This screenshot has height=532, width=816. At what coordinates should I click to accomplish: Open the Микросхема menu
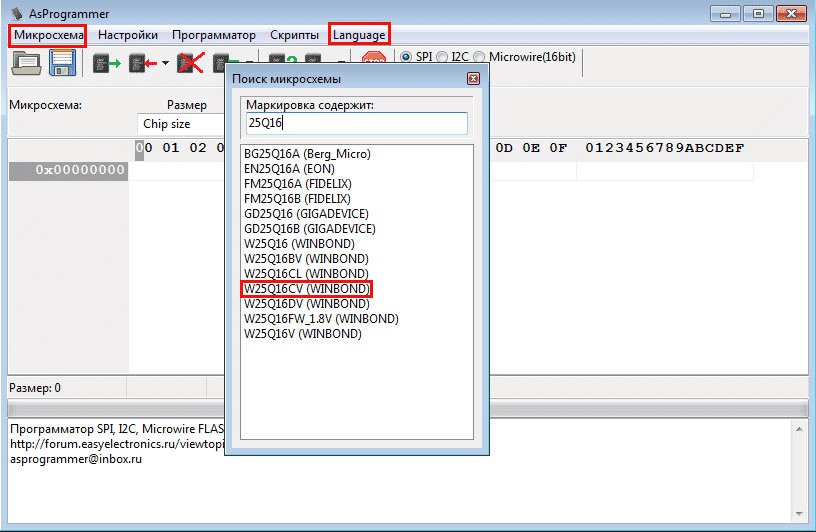tap(48, 35)
